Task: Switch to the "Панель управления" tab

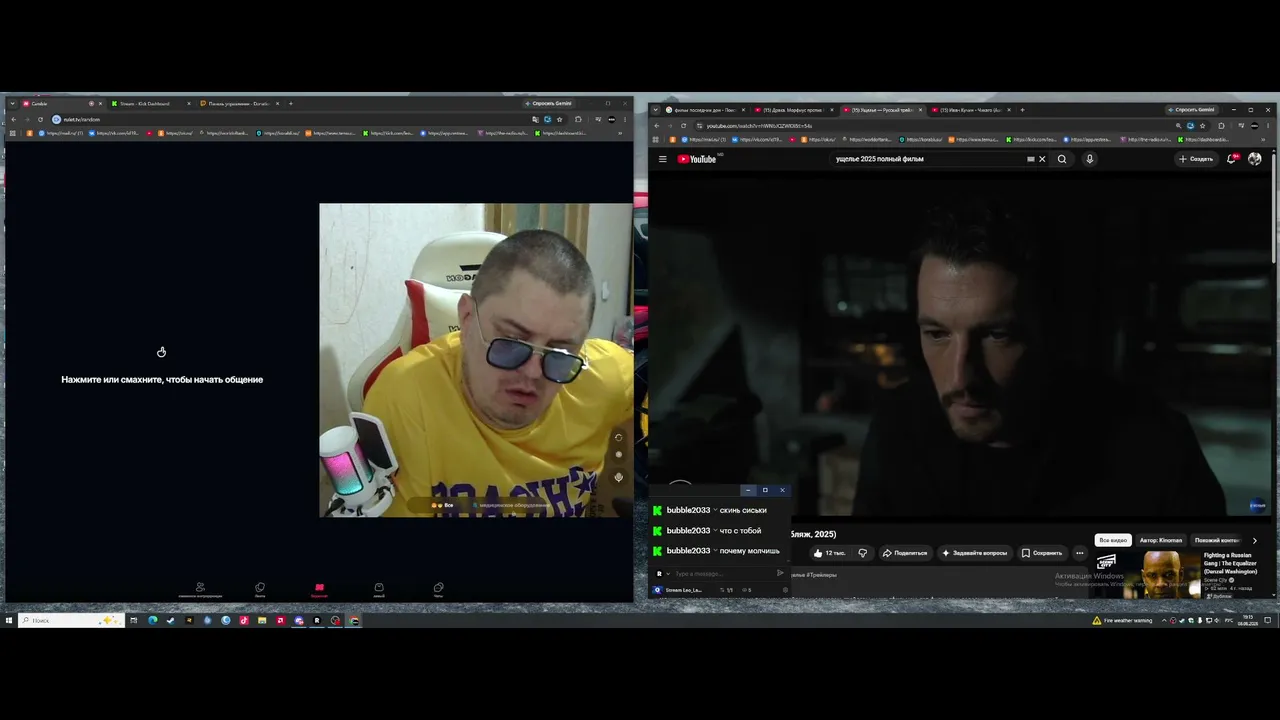Action: click(x=238, y=103)
